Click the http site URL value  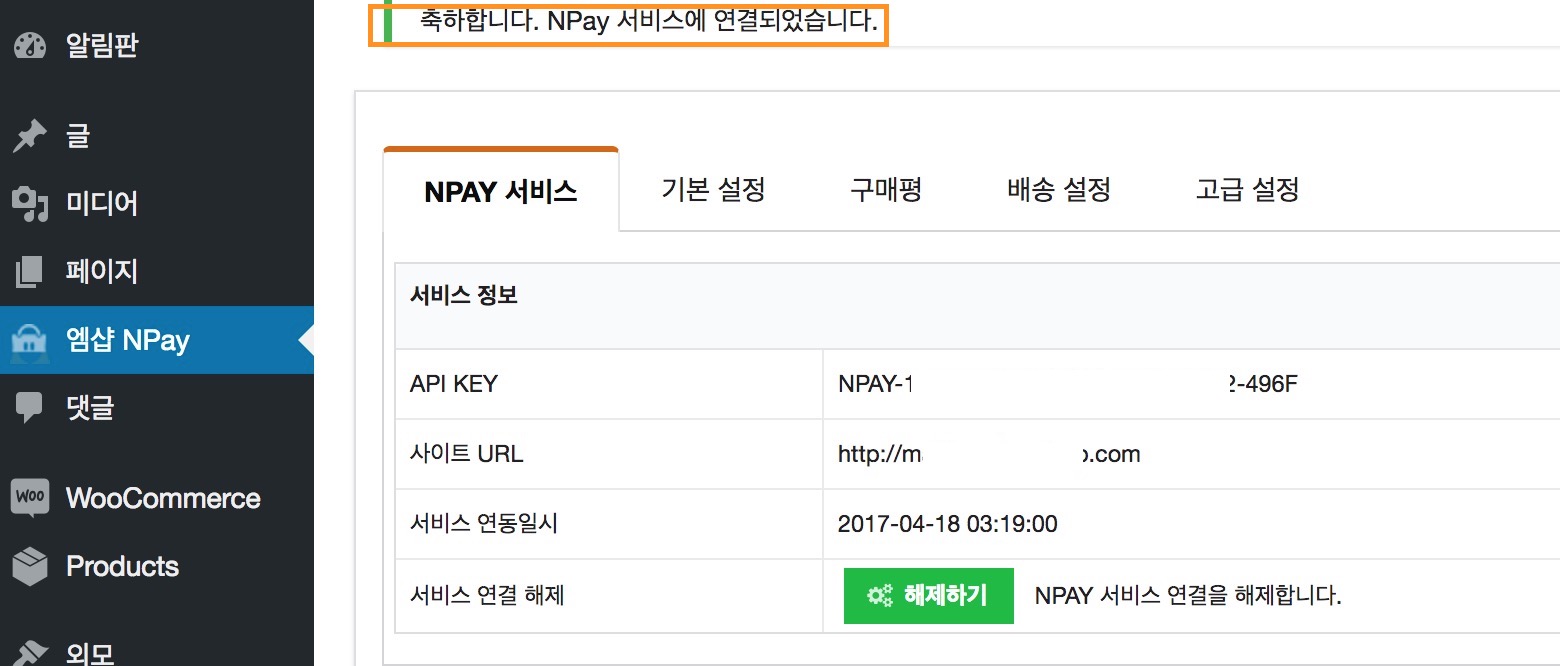click(989, 454)
